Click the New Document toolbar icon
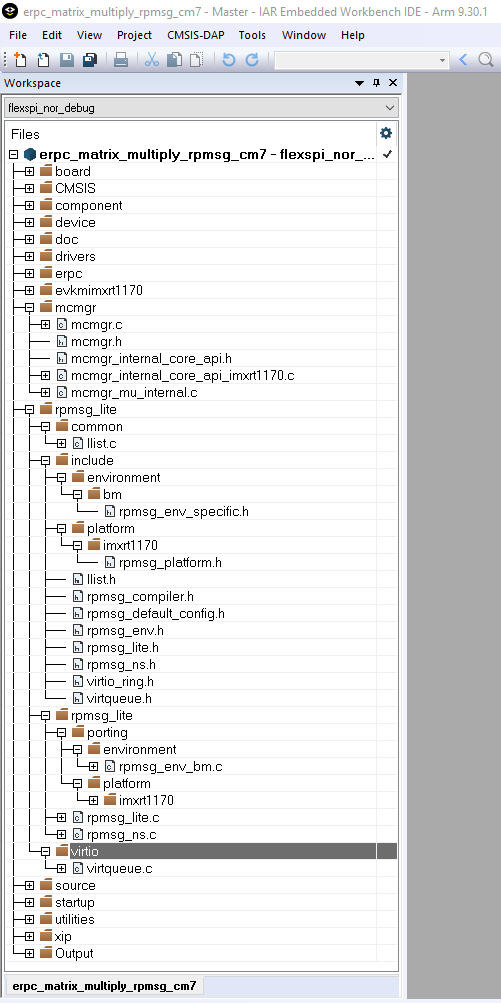The width and height of the screenshot is (501, 1003). (x=20, y=60)
